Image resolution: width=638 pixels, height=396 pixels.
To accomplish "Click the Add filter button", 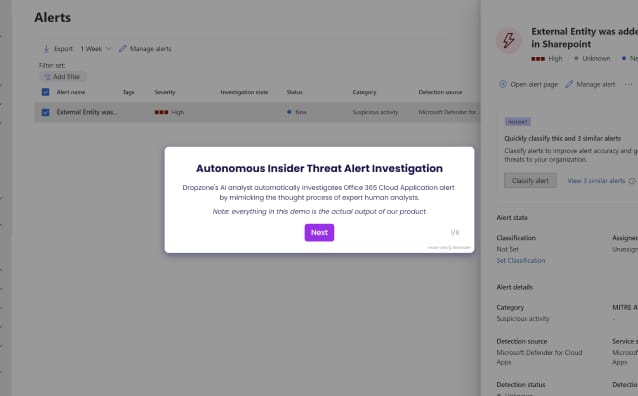I will coord(63,77).
